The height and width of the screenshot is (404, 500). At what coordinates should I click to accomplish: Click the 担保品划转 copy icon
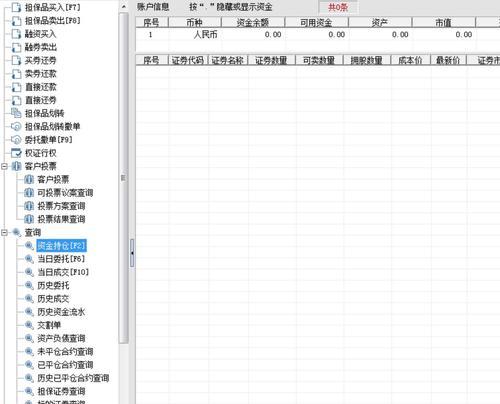click(x=16, y=113)
